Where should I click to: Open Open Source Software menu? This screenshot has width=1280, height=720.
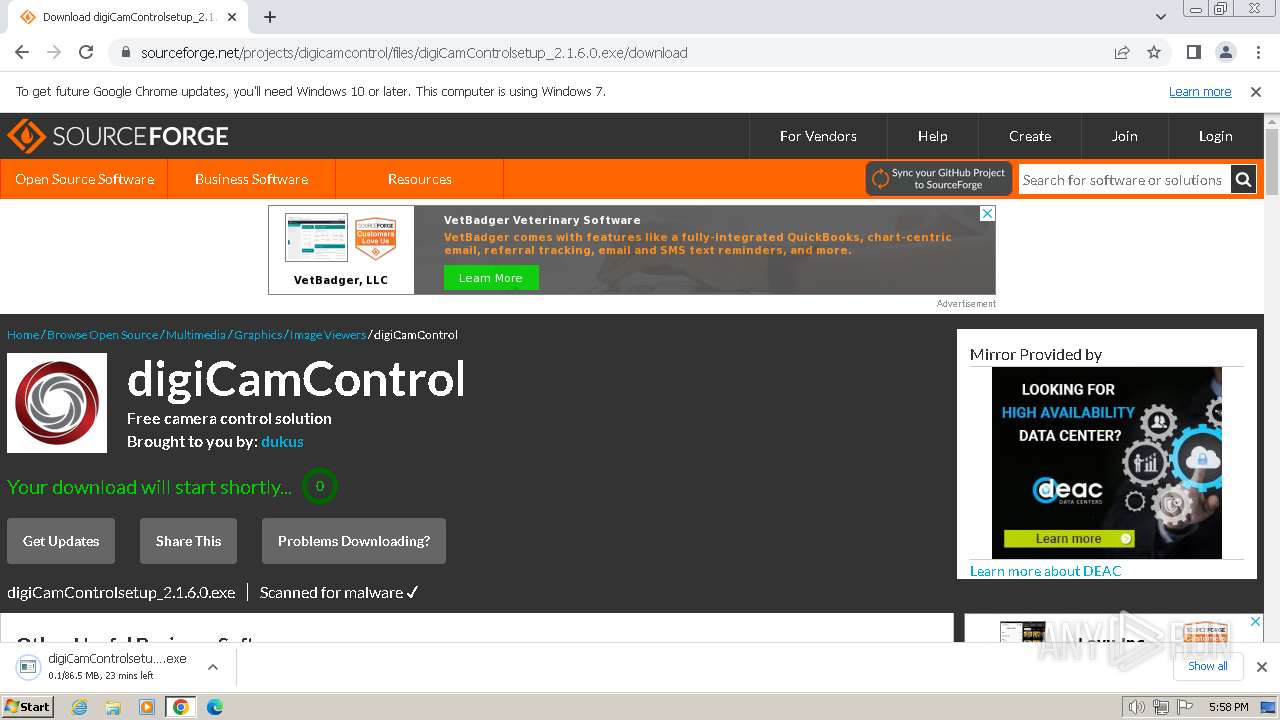[x=84, y=179]
